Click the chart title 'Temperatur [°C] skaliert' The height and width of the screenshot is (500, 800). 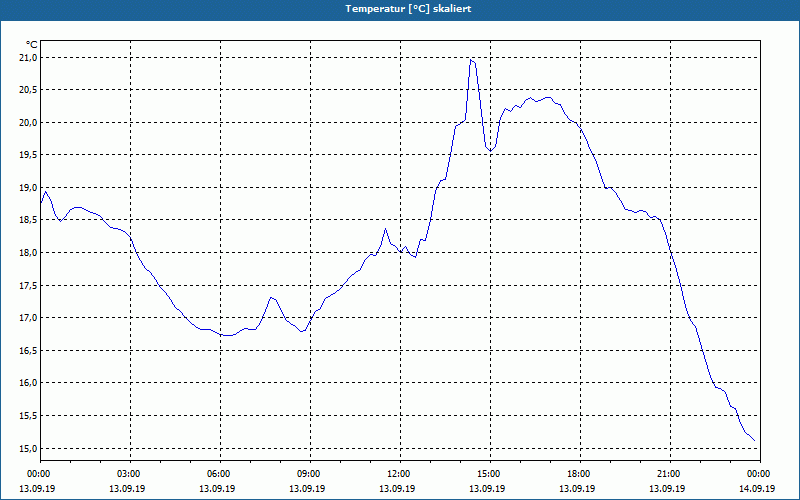tap(408, 9)
